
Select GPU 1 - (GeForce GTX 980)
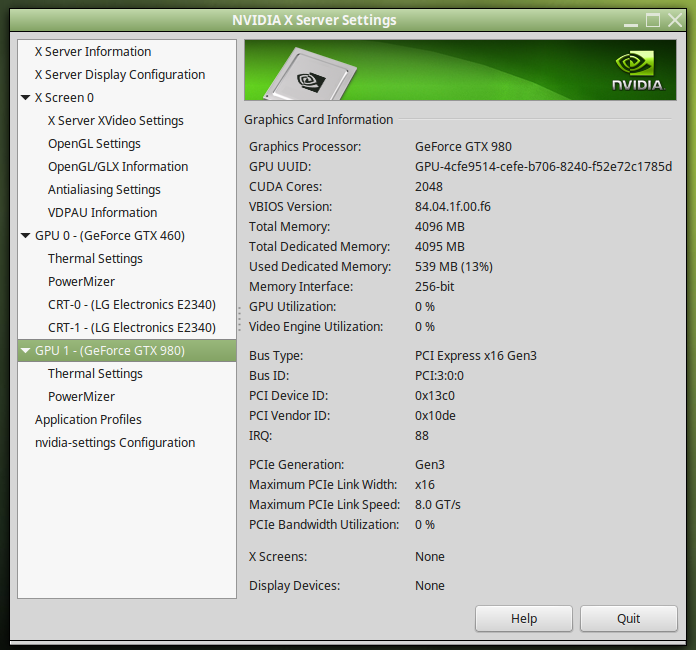[127, 351]
